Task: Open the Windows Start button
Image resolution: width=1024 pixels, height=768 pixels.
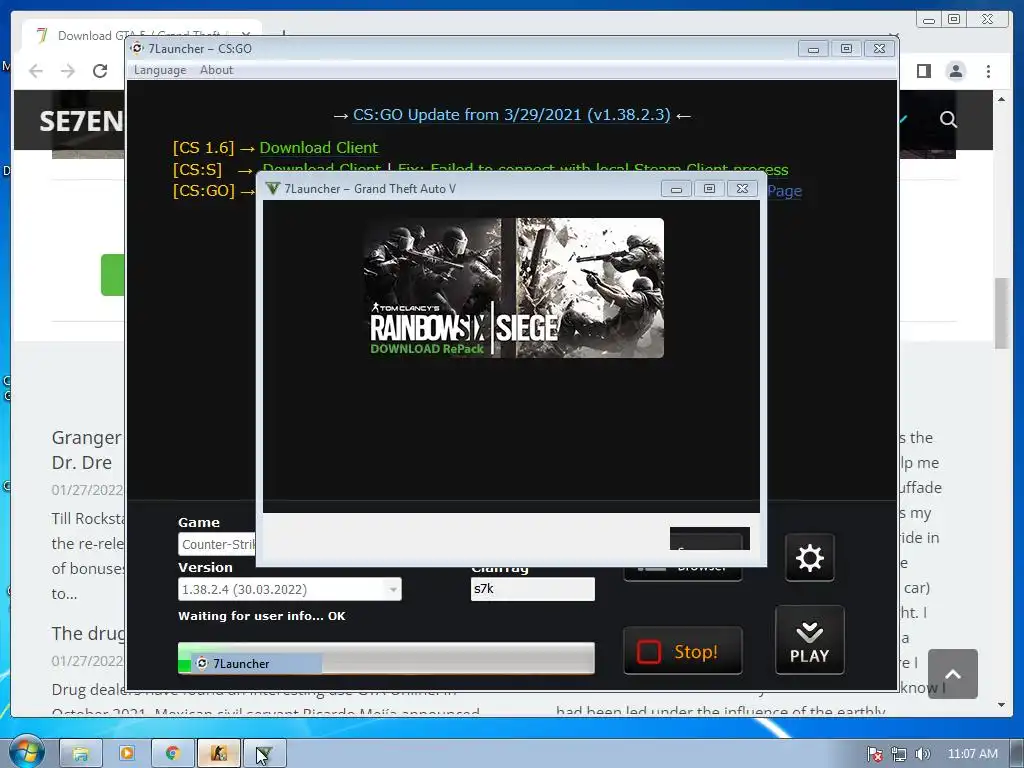Action: [x=26, y=752]
